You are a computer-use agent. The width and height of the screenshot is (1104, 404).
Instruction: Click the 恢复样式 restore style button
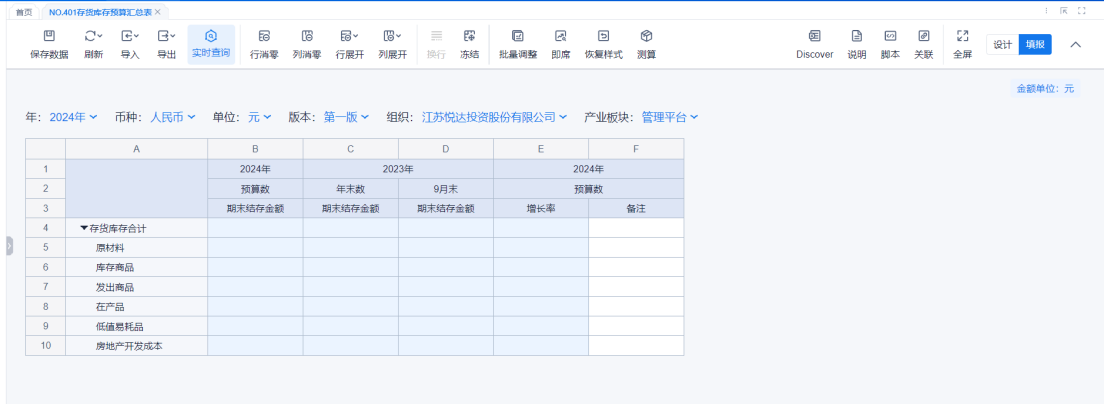click(603, 36)
